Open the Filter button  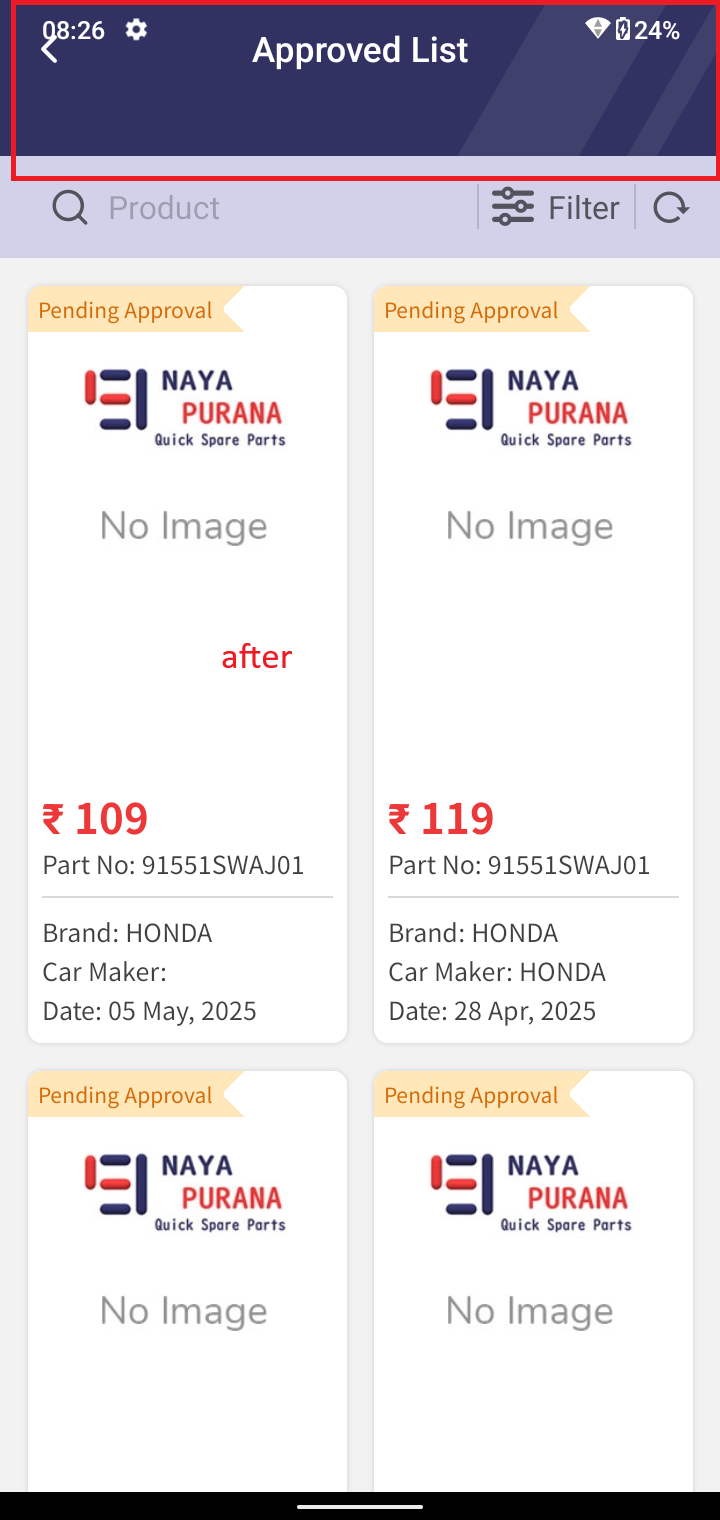pos(556,207)
